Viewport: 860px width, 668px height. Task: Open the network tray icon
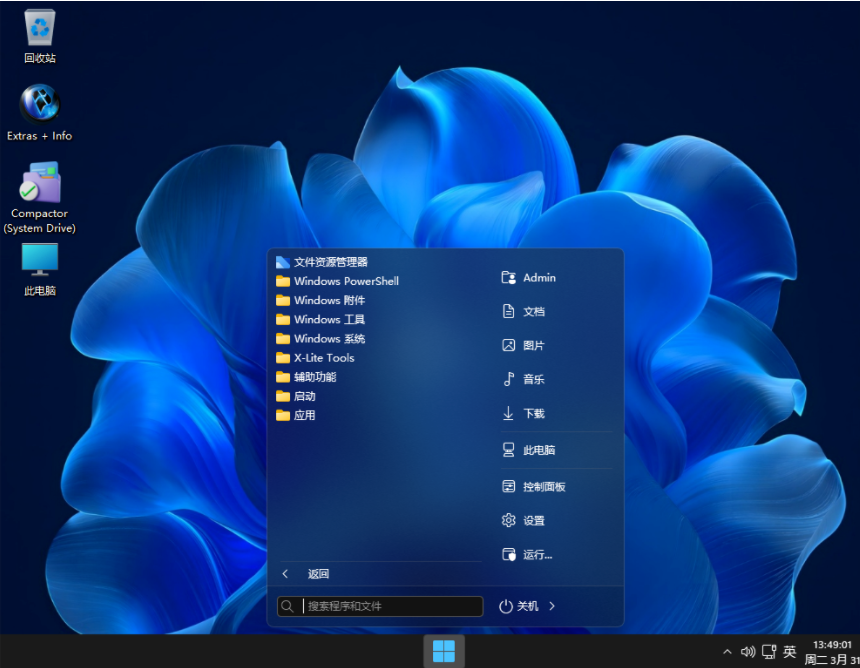[x=769, y=652]
